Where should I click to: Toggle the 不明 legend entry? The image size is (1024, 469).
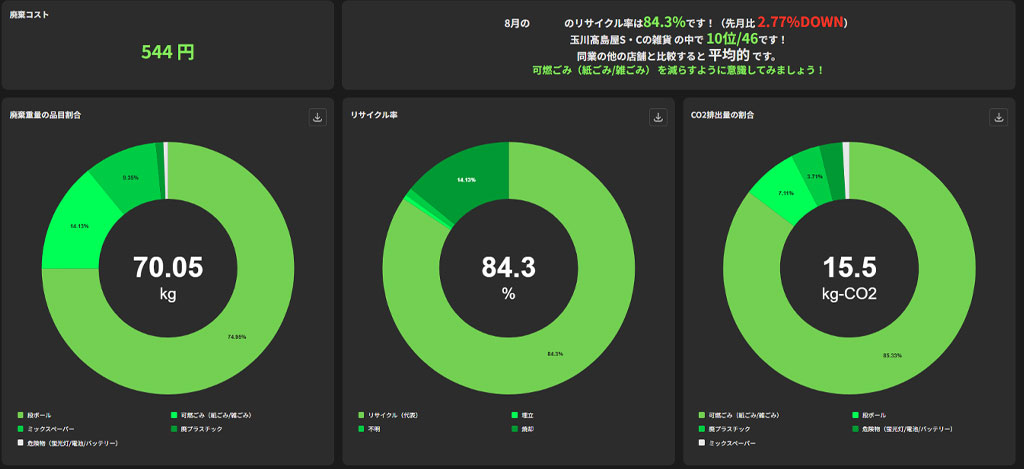tap(376, 428)
